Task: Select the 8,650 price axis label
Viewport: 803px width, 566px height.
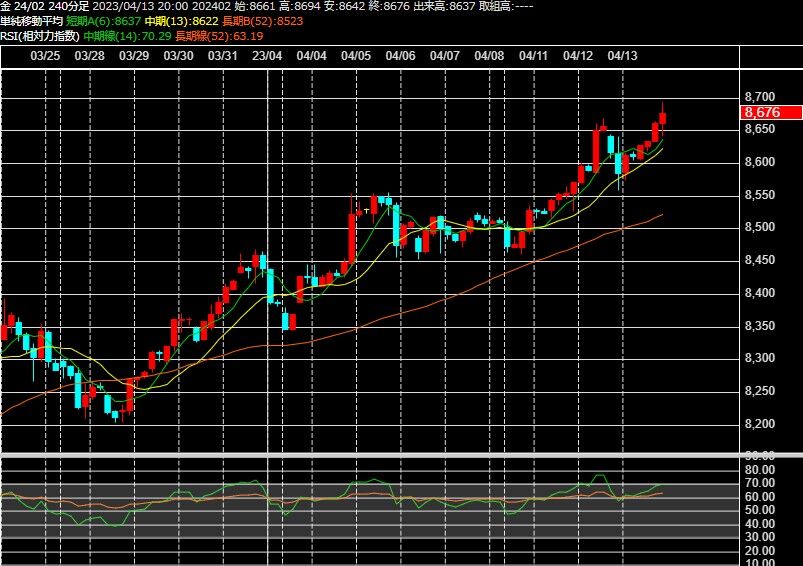Action: click(x=760, y=129)
